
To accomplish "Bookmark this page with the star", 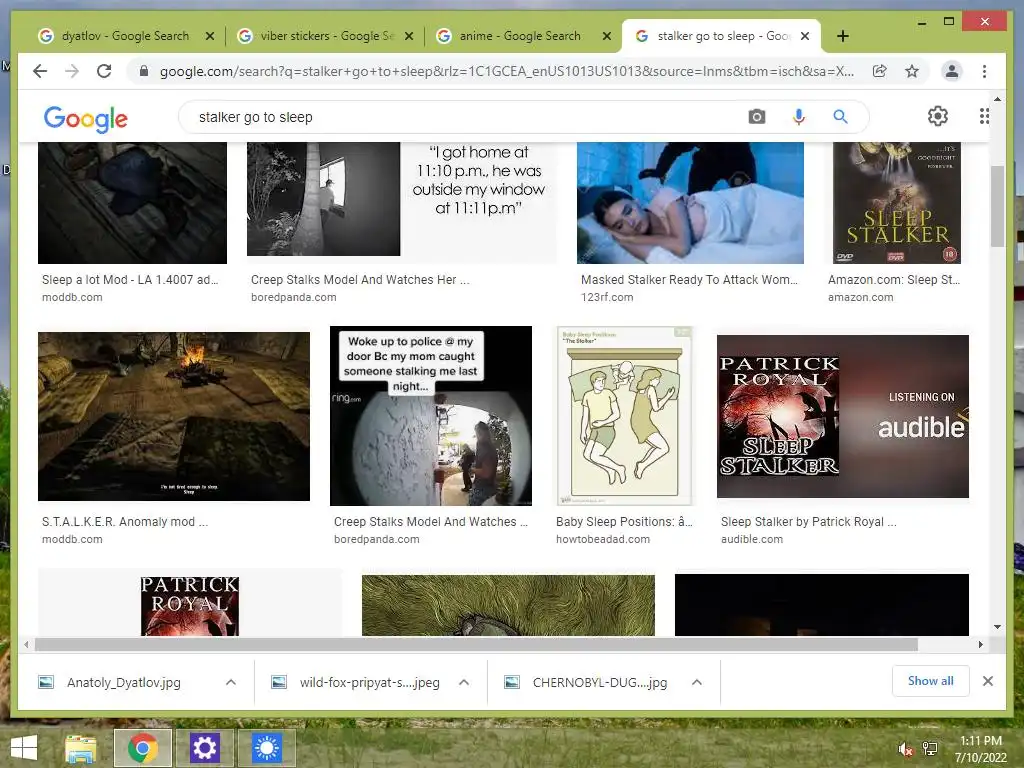I will point(912,71).
